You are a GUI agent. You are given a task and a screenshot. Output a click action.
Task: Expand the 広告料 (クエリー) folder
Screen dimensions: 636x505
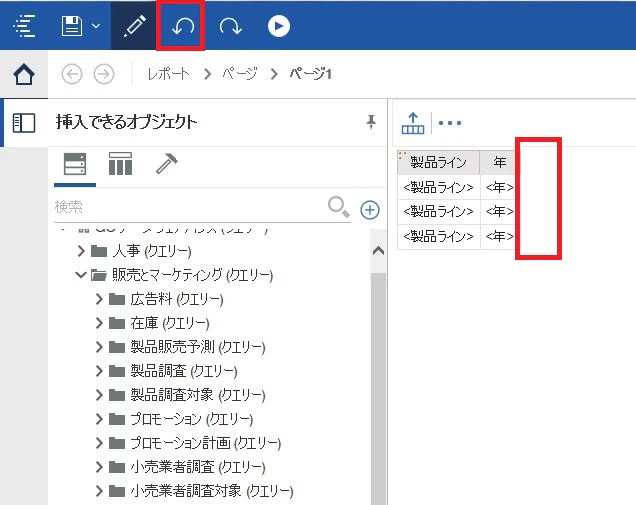click(99, 299)
